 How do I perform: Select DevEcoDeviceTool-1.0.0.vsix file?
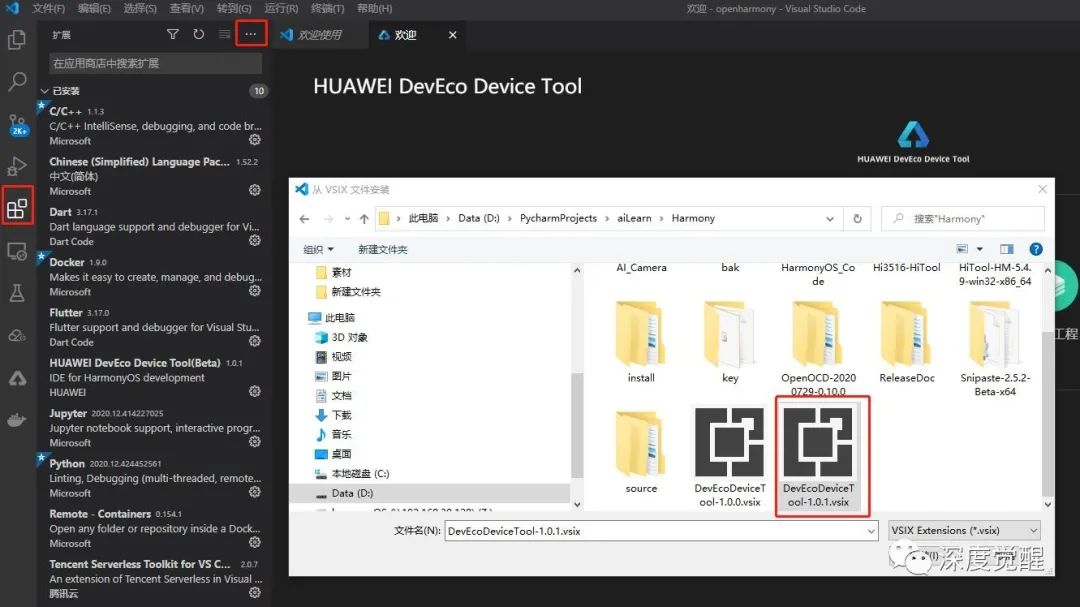tap(729, 457)
